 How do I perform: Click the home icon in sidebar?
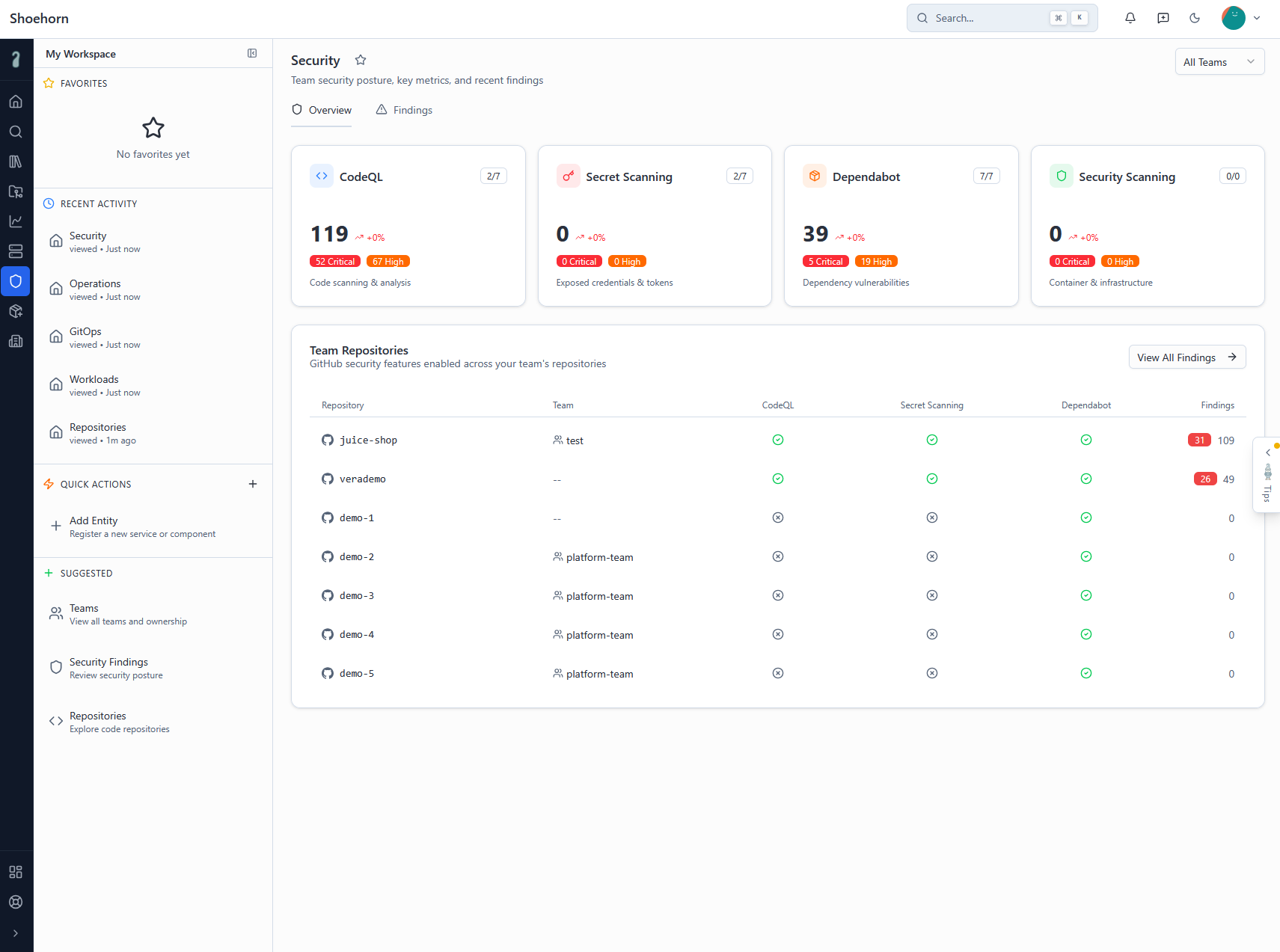[x=16, y=102]
